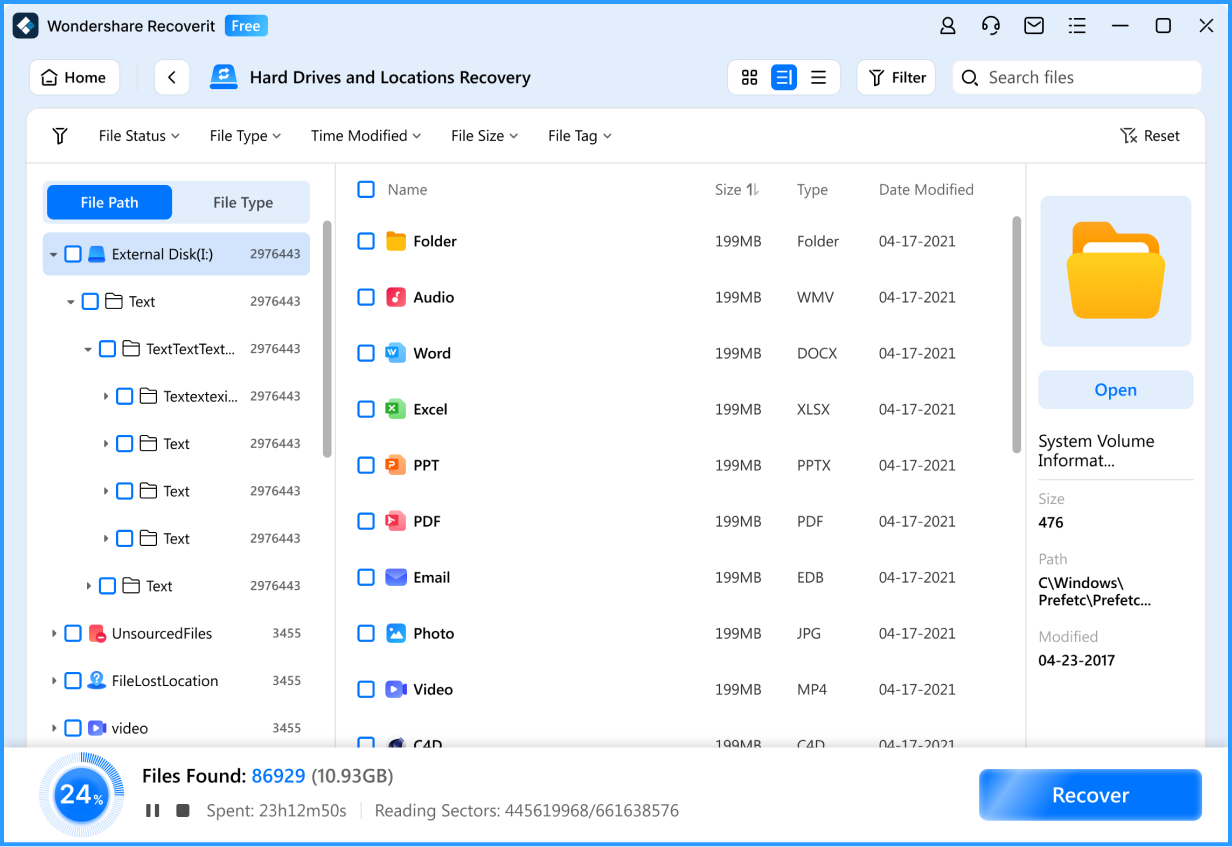Viewport: 1232px width, 847px height.
Task: Click the Audio file icon
Action: tap(396, 297)
